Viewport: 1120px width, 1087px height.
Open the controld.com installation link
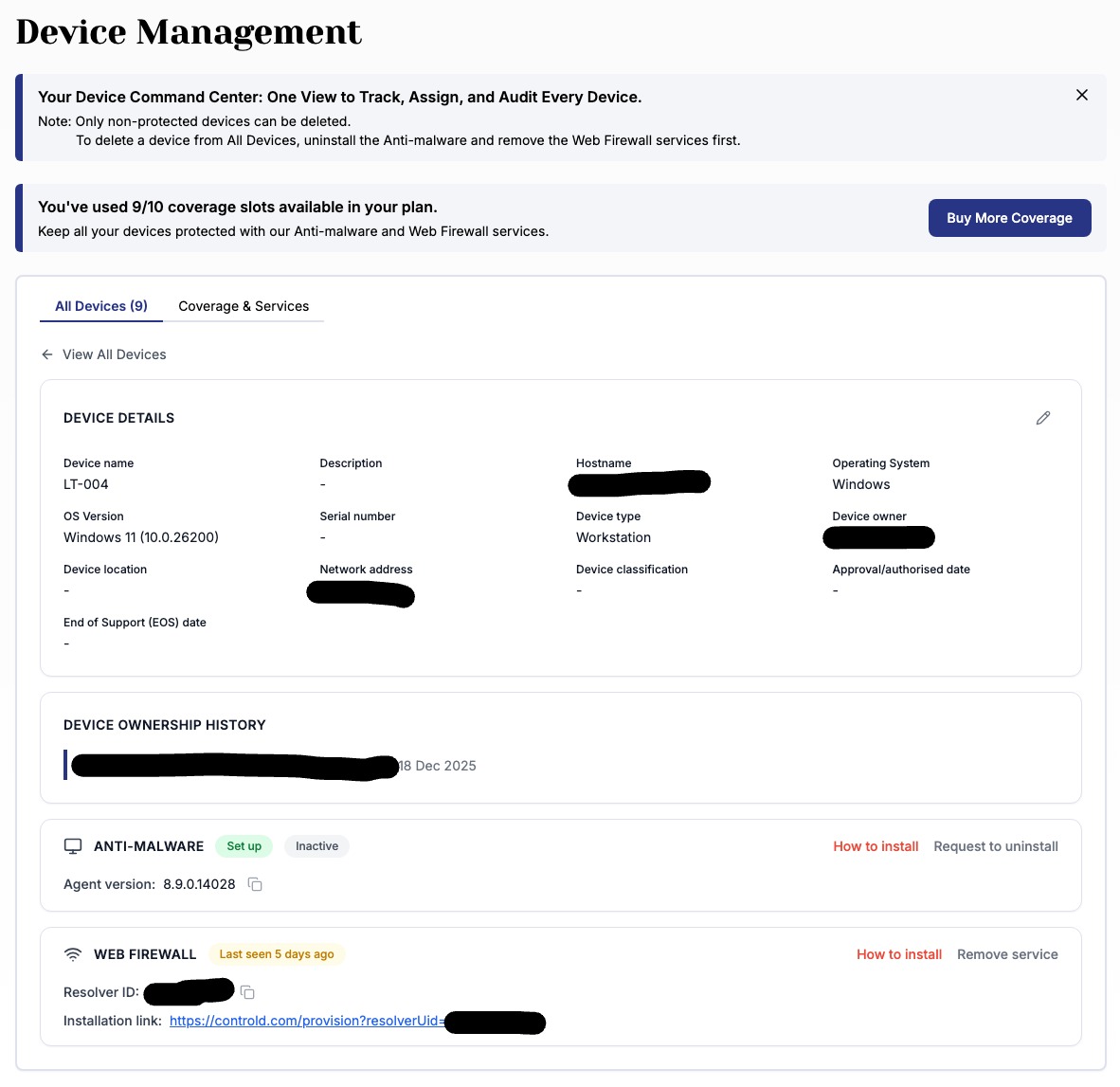tap(305, 1021)
